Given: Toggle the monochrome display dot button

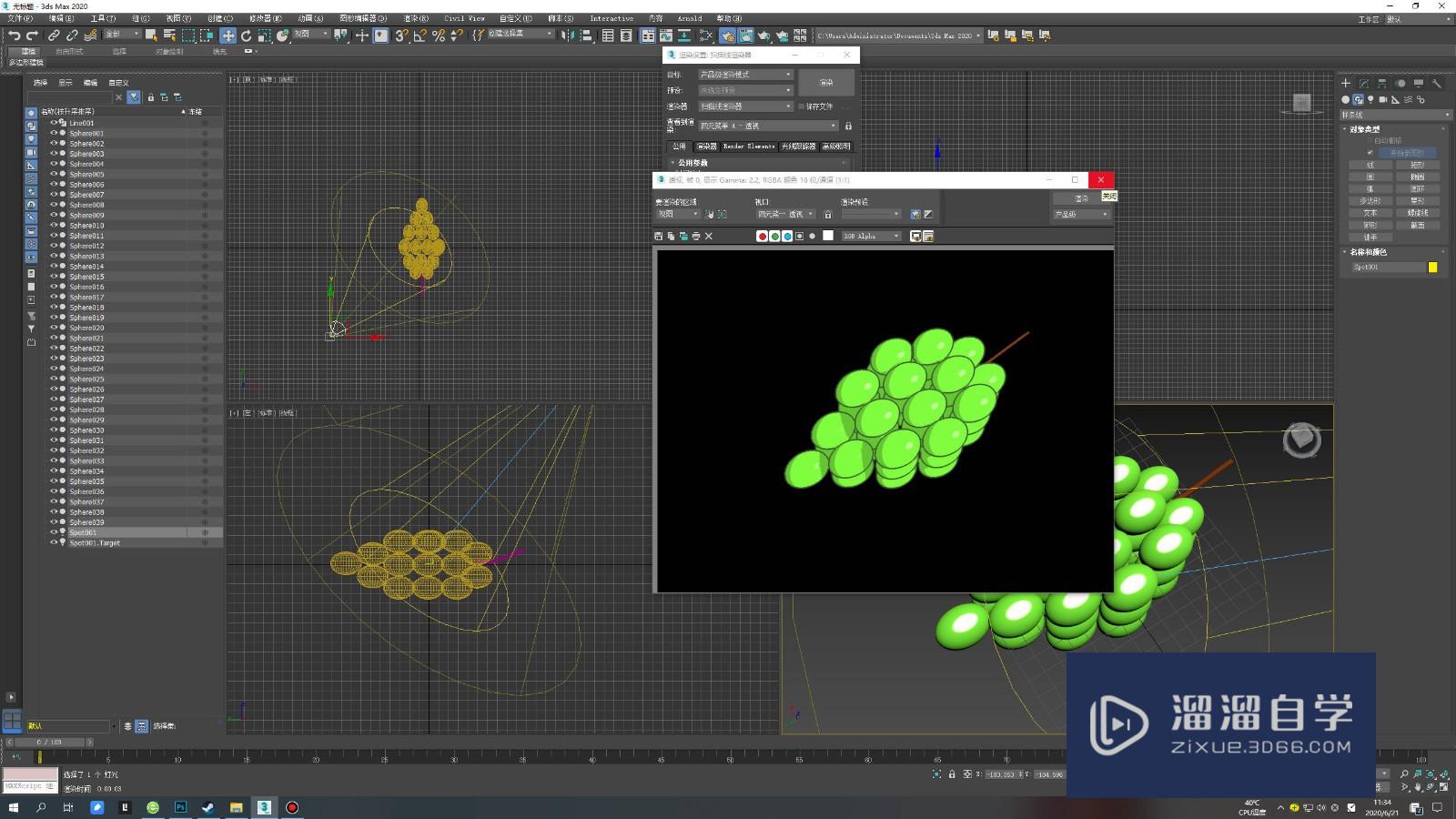Looking at the screenshot, I should tap(813, 236).
